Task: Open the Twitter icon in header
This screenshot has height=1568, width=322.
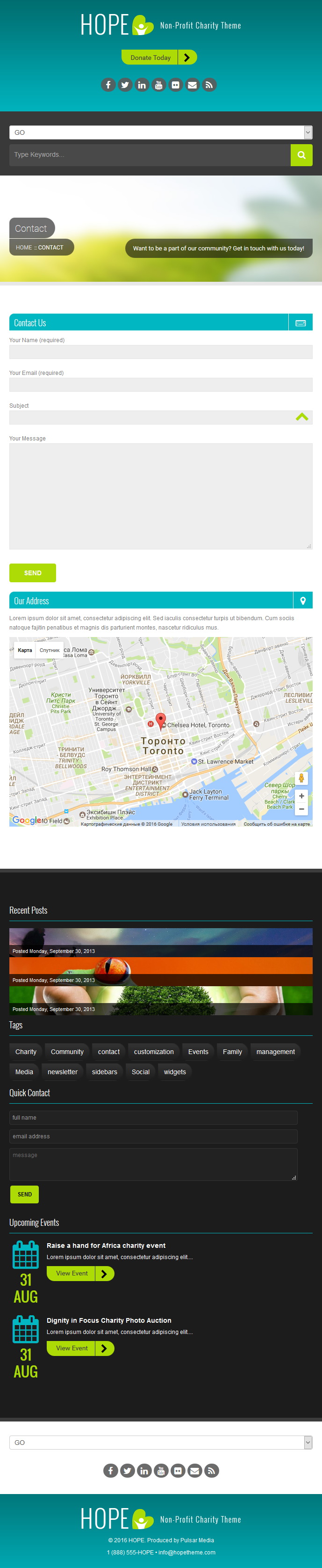Action: pos(125,85)
